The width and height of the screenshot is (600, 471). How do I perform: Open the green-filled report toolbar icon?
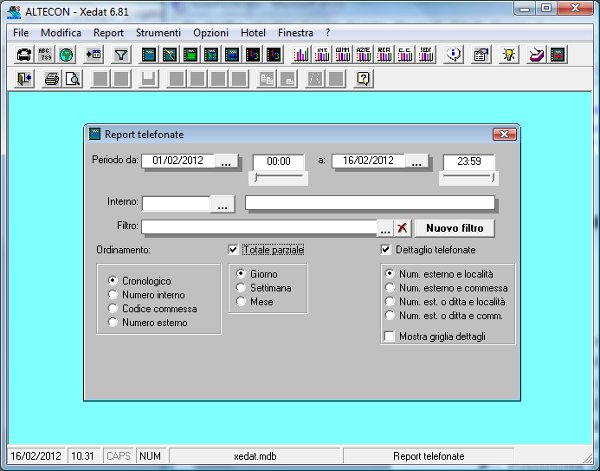tap(190, 55)
